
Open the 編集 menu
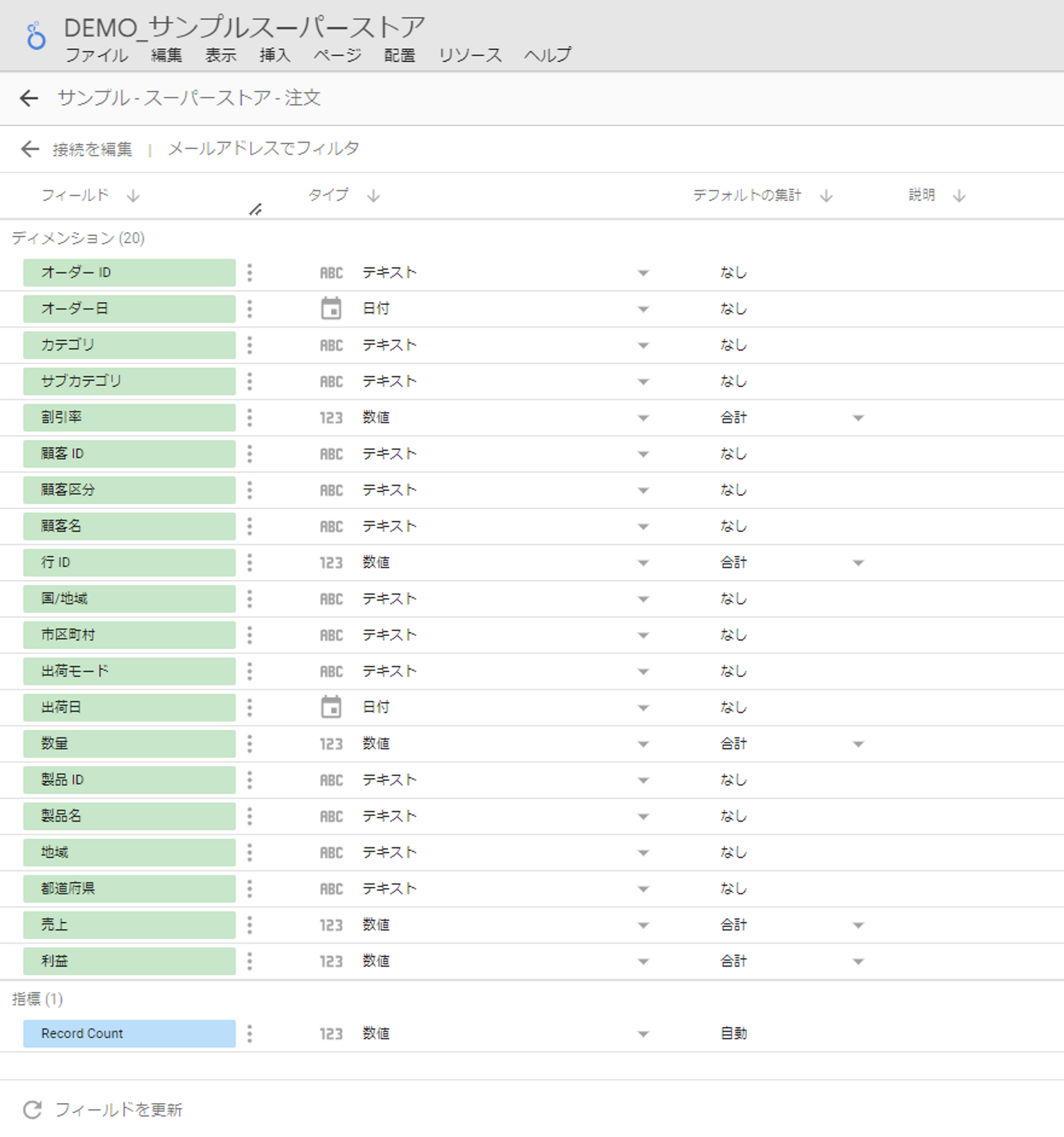[x=167, y=55]
